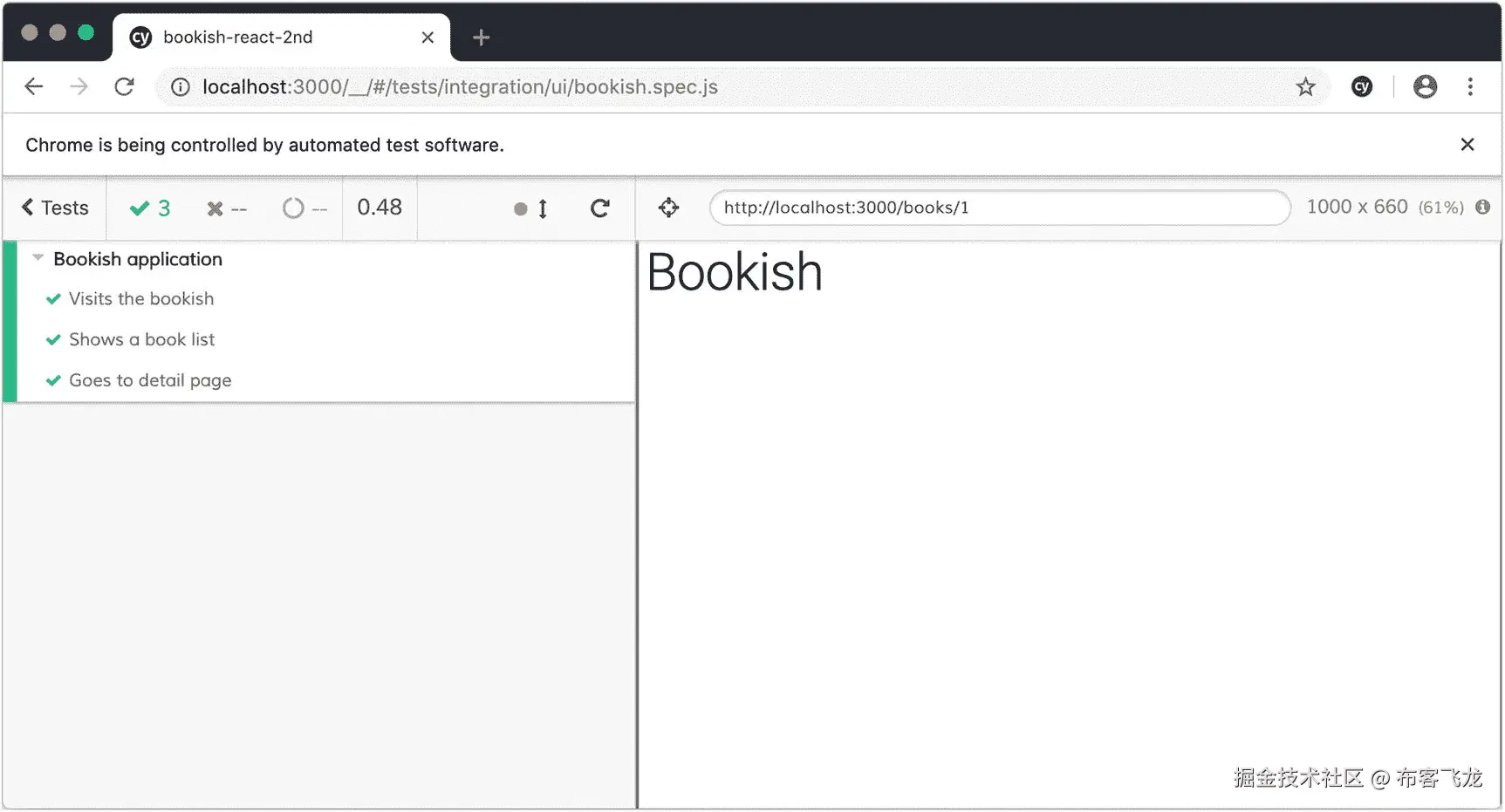This screenshot has width=1505, height=812.
Task: Toggle auto-scrolling in the Cypress runner
Action: click(x=530, y=208)
